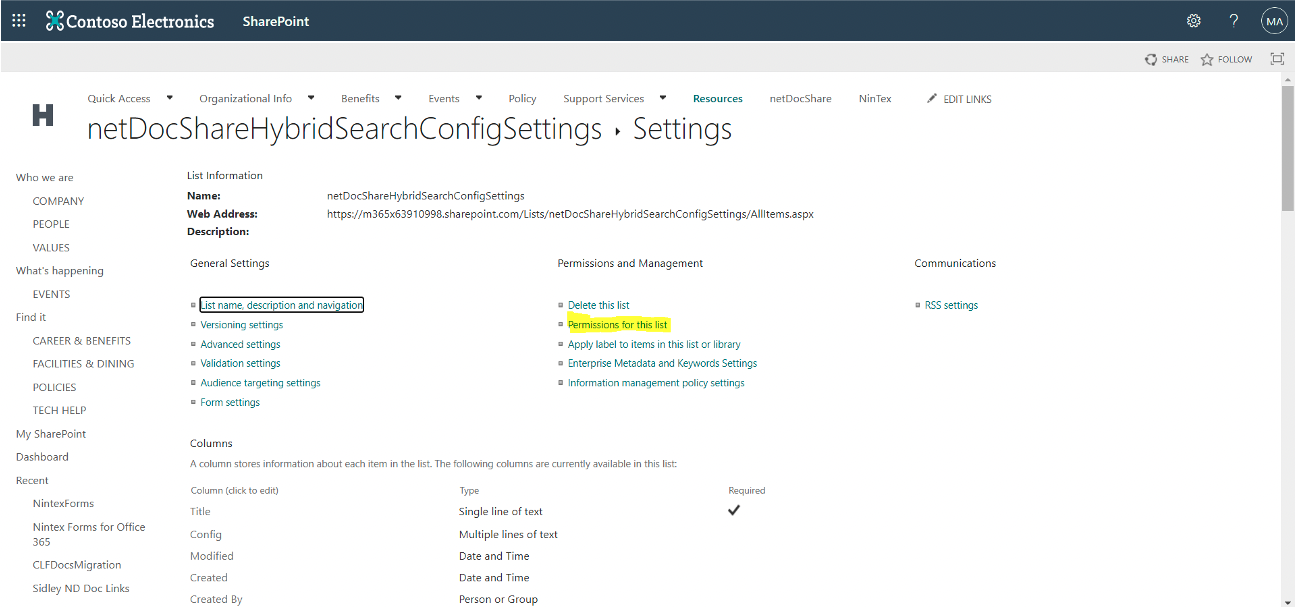Edit the Config column

206,535
